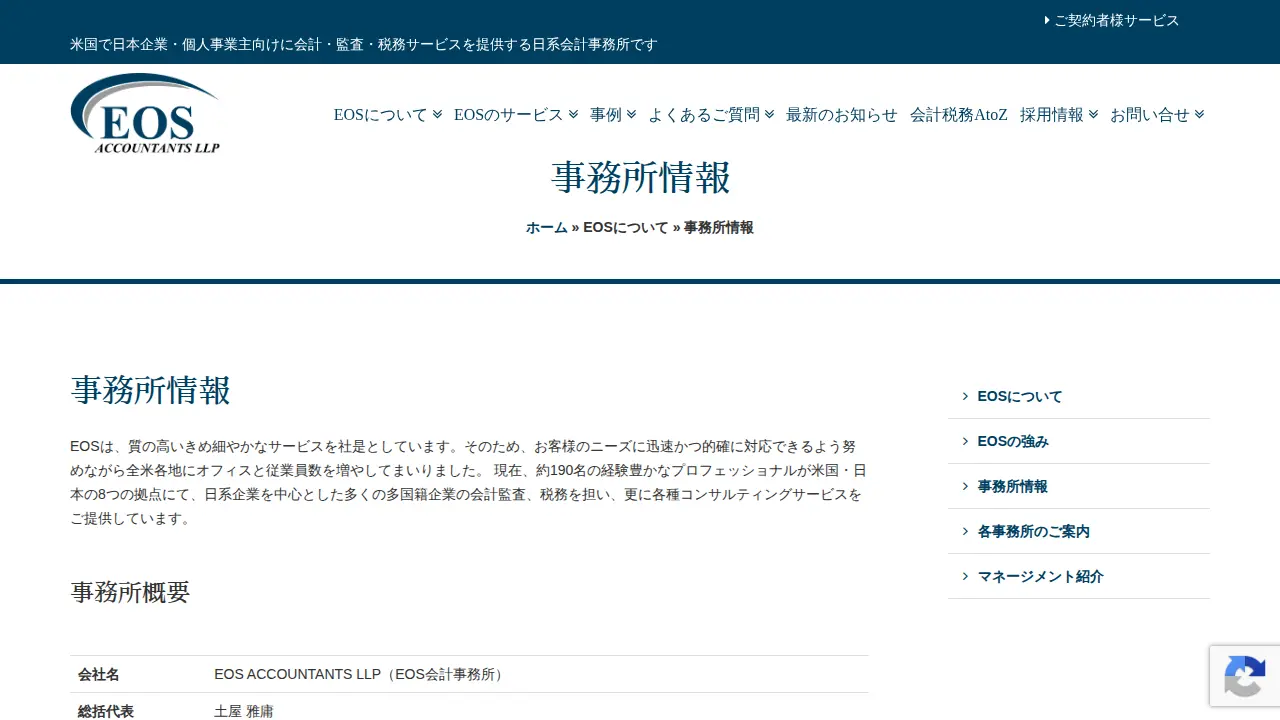Expand the EOSのサービス dropdown arrow
1280x720 pixels.
click(573, 114)
